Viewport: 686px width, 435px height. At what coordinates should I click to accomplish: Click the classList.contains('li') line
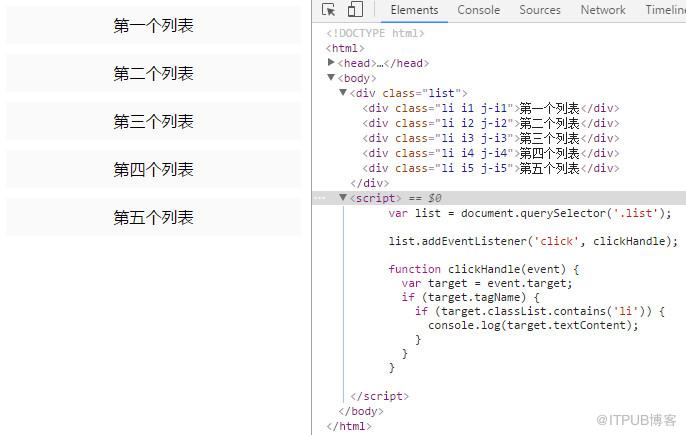click(x=539, y=311)
